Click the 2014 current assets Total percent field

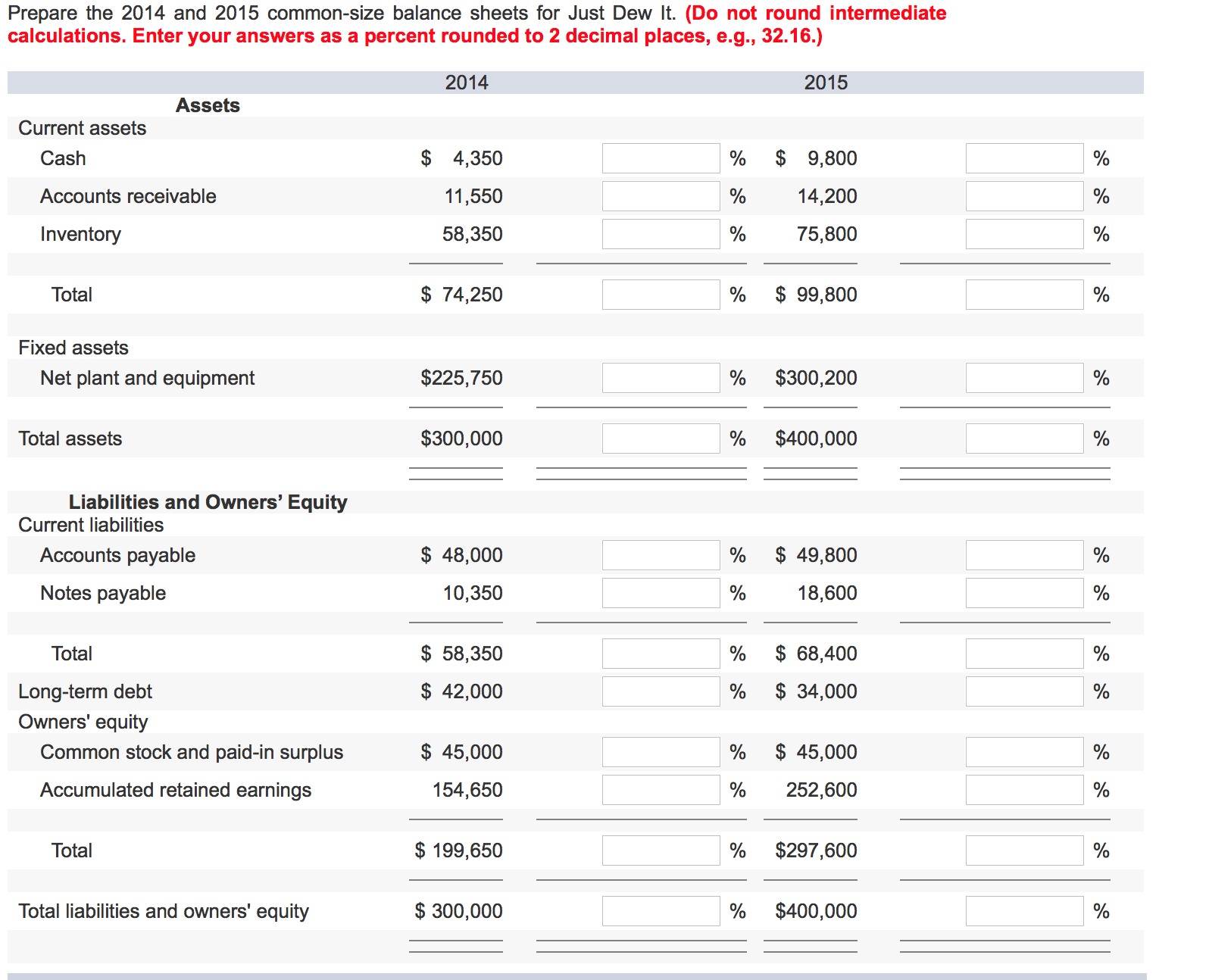[661, 295]
